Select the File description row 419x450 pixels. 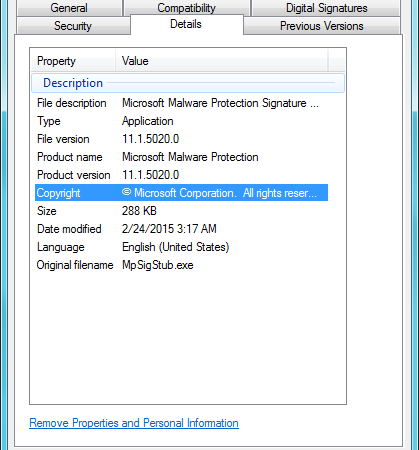click(181, 103)
